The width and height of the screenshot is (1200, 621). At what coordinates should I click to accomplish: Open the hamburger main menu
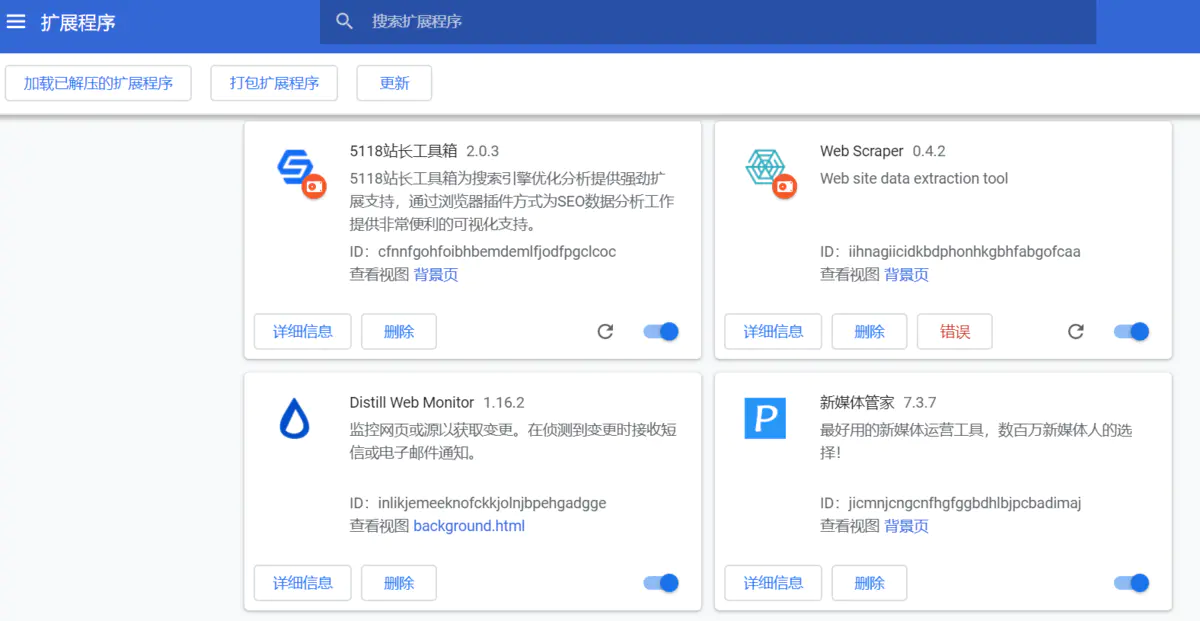coord(16,21)
